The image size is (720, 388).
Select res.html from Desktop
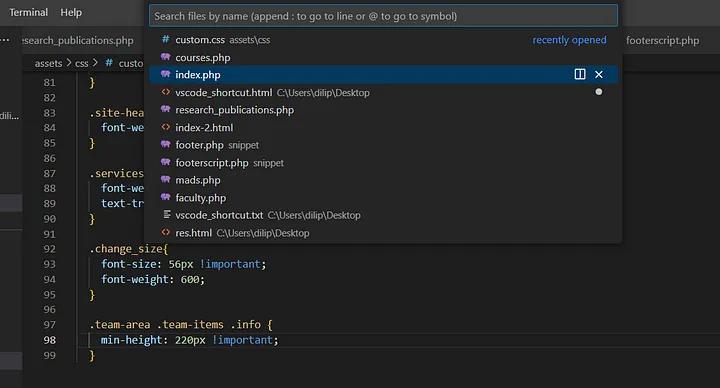(383, 233)
